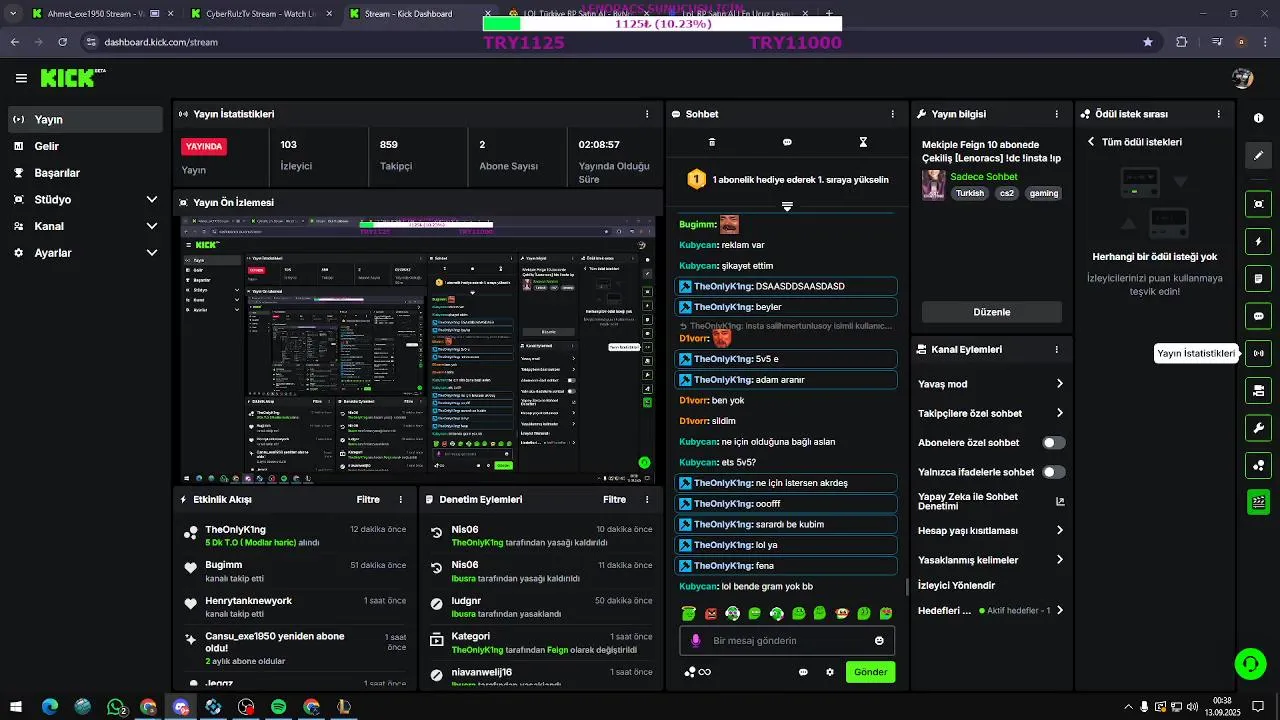
Task: Open Filtre in Etkinlik Akışı panel
Action: coord(368,499)
